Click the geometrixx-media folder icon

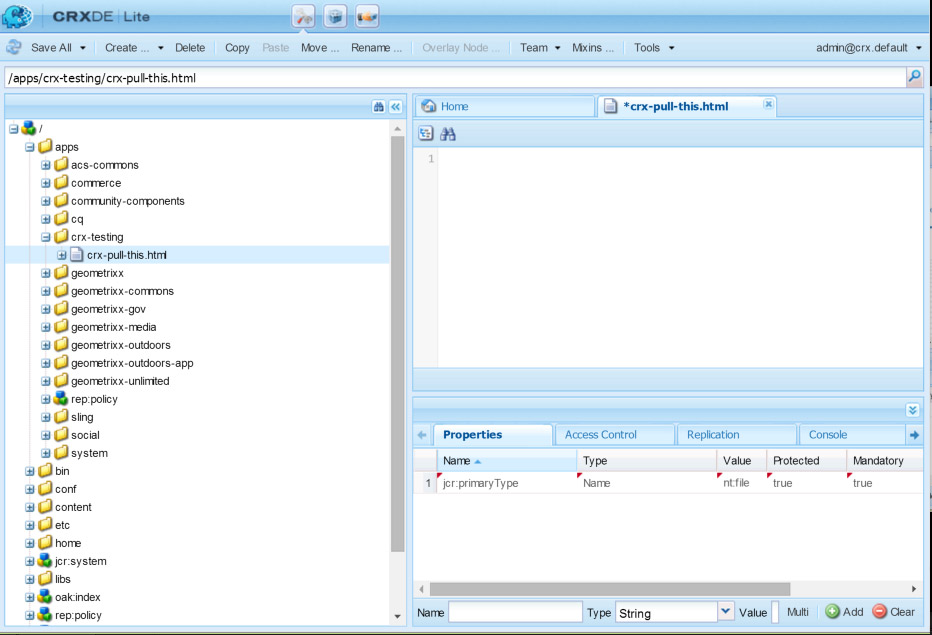click(61, 326)
